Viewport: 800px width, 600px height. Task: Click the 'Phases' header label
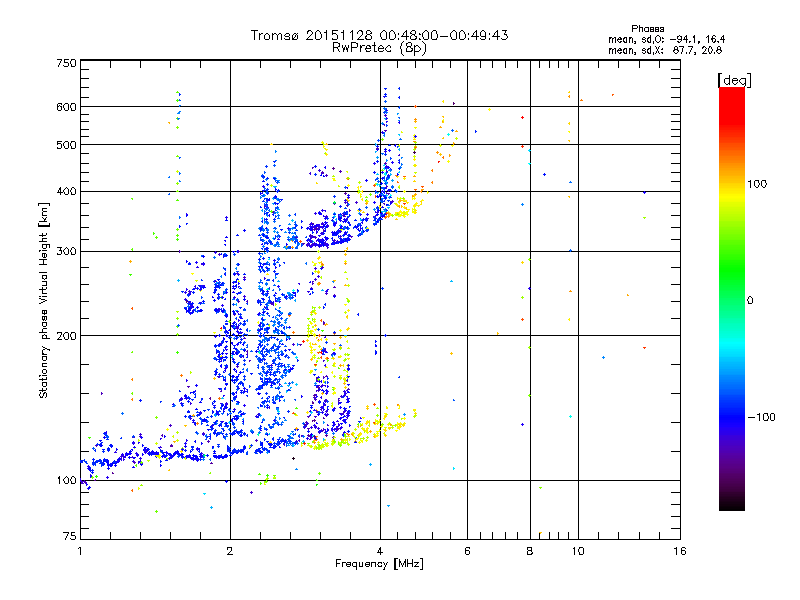point(647,29)
